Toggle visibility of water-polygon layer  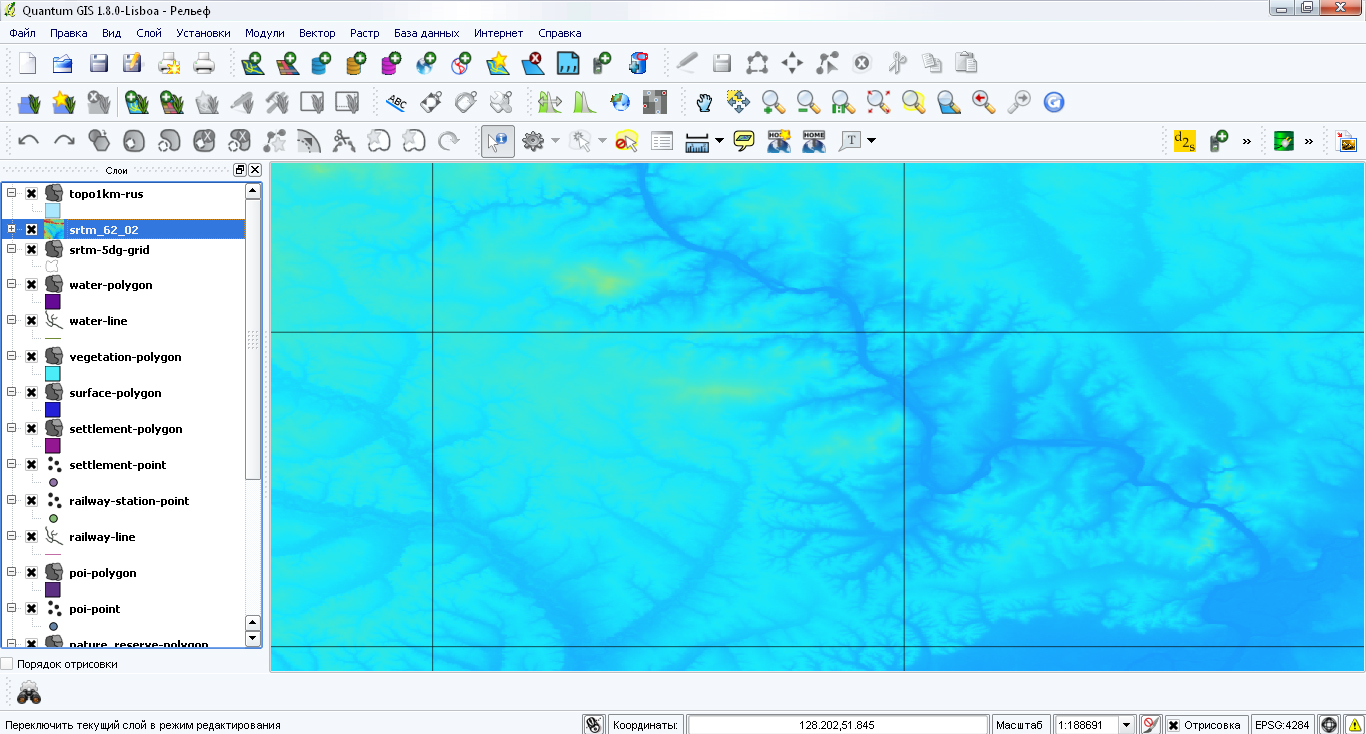tap(31, 285)
